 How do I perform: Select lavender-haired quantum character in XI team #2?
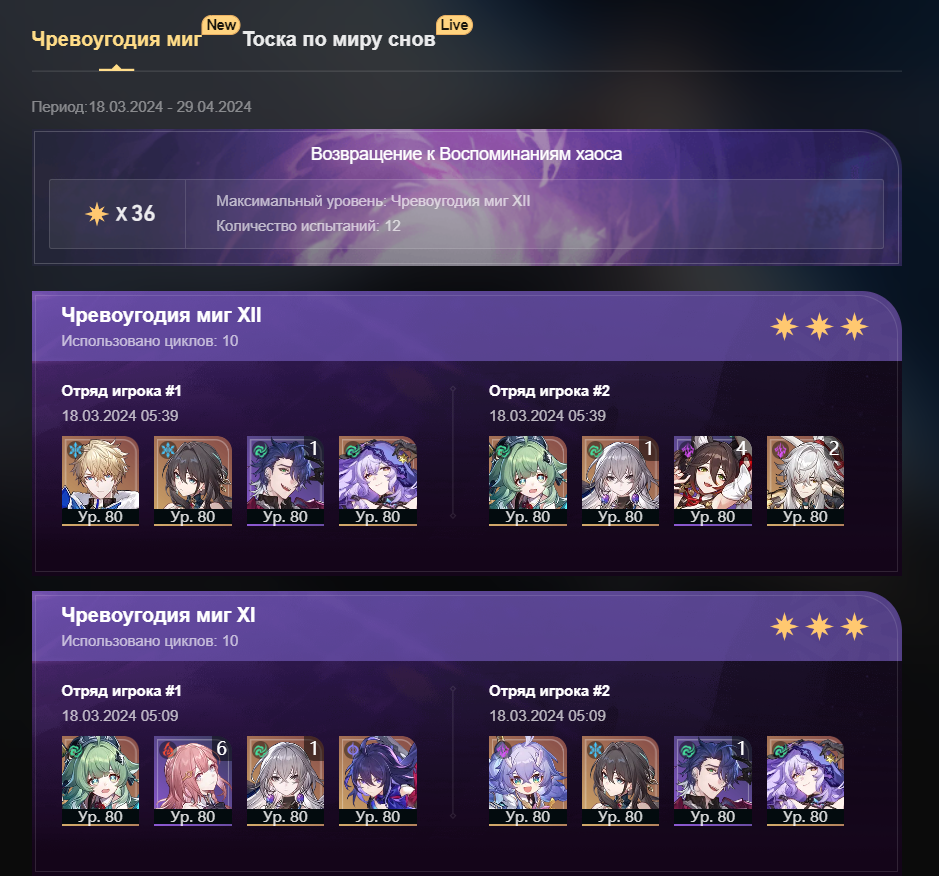528,781
